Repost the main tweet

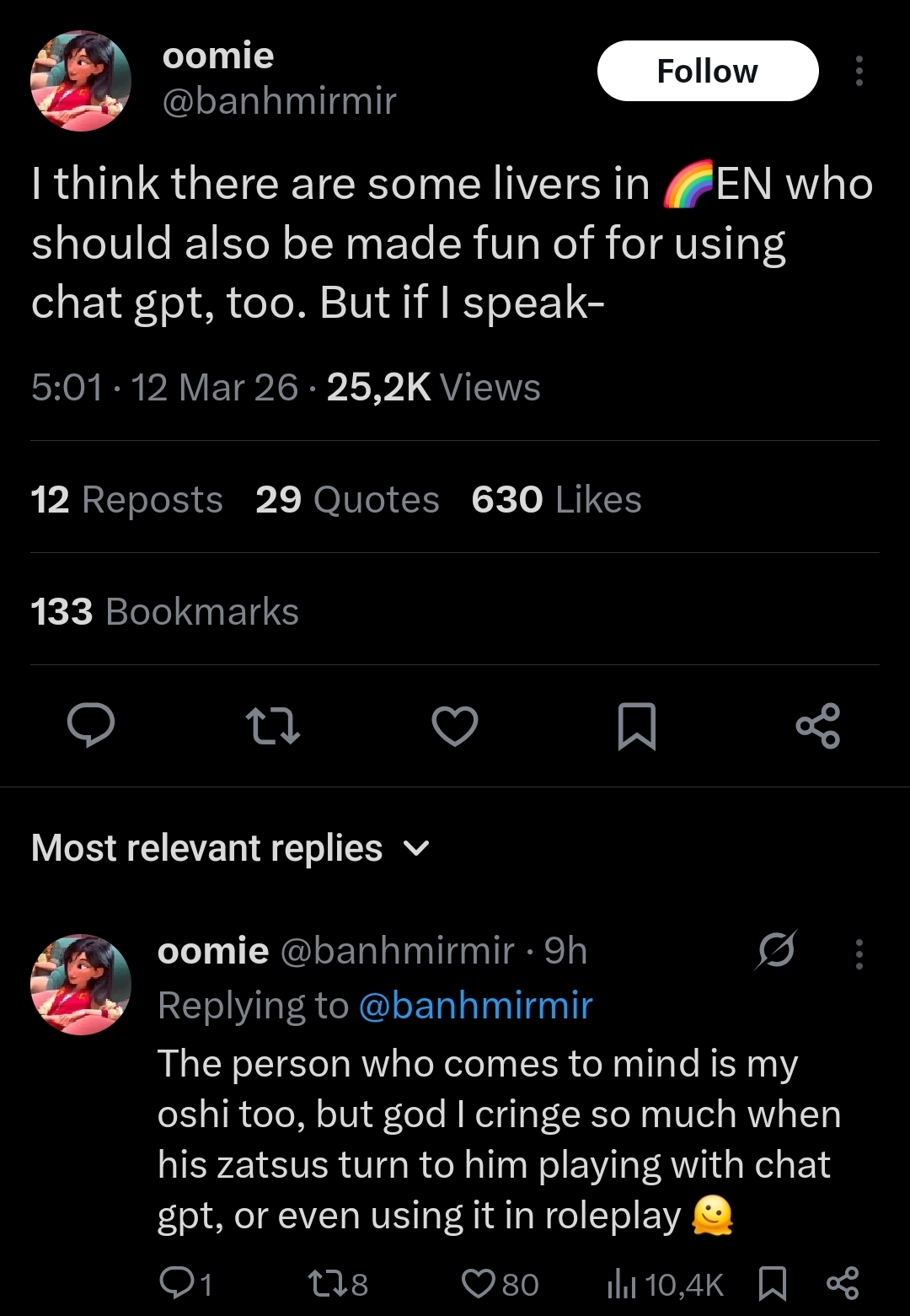coord(272,725)
